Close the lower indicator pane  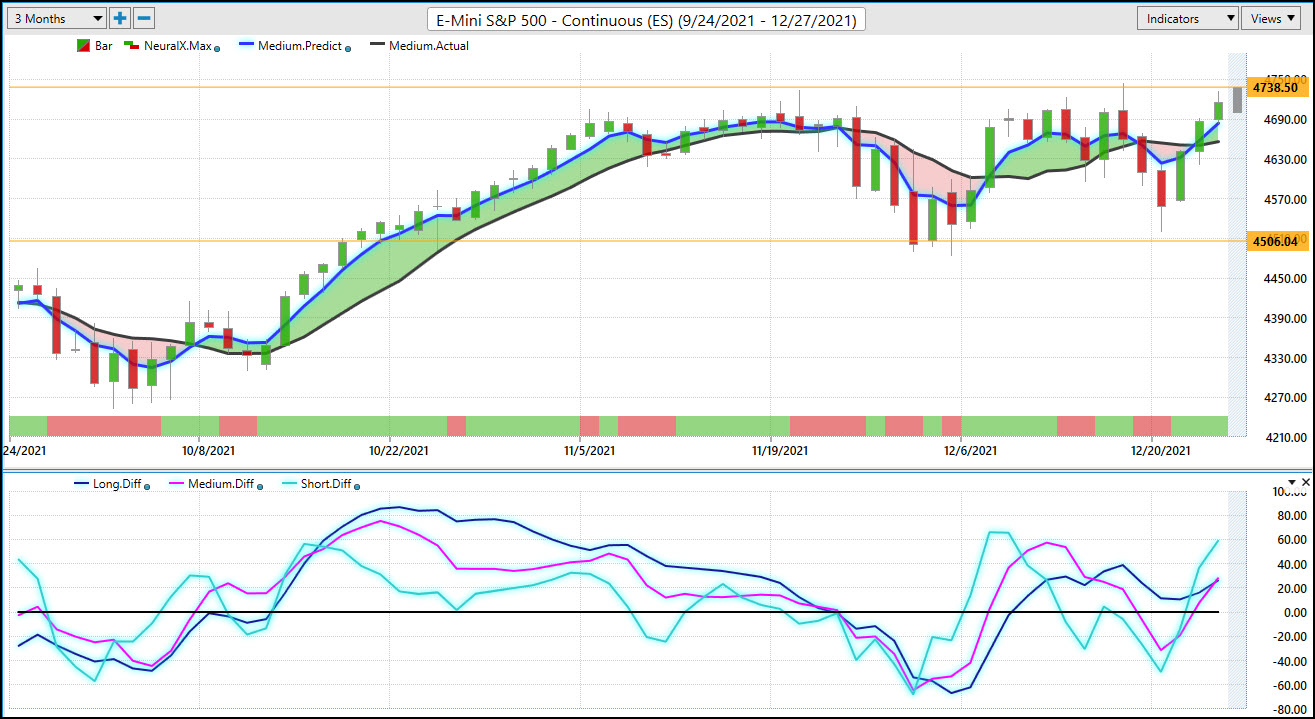tap(1304, 482)
